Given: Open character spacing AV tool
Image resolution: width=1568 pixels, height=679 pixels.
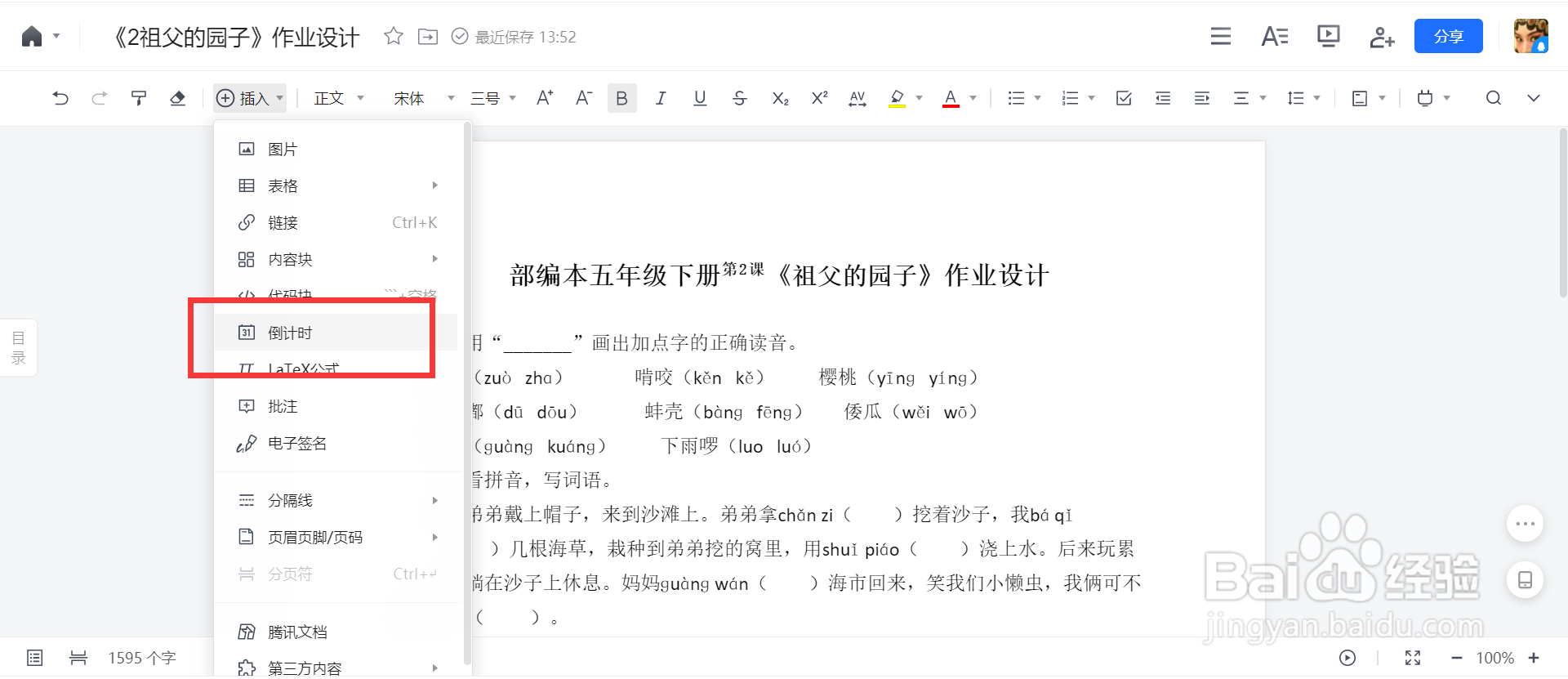Looking at the screenshot, I should (857, 98).
